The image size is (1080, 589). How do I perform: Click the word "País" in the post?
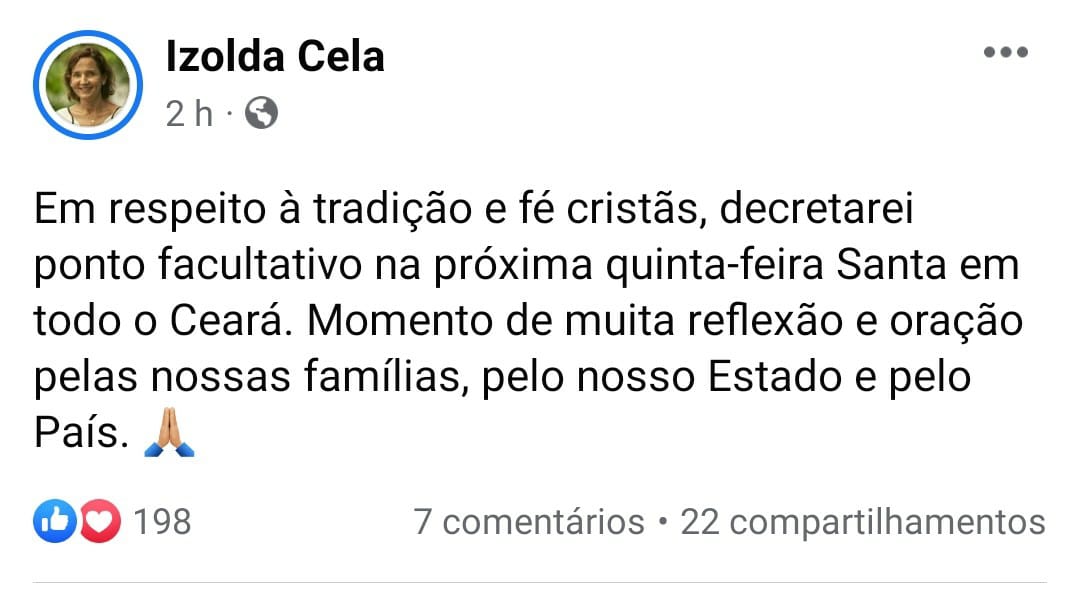tap(80, 433)
